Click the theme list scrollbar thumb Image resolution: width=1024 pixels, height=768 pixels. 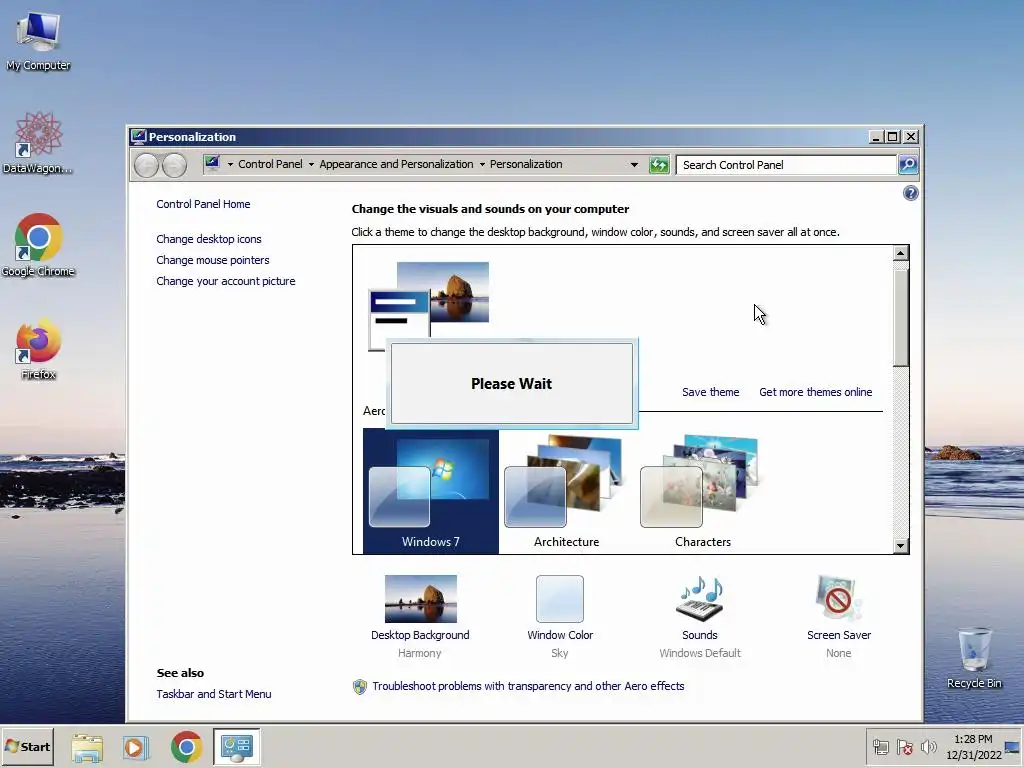click(901, 318)
